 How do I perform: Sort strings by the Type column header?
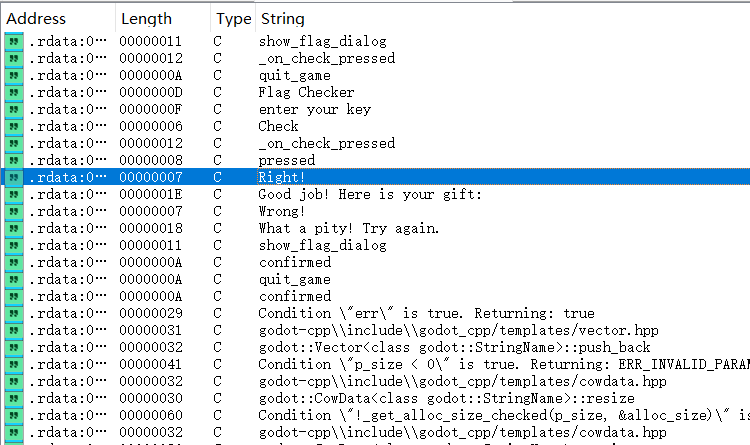click(x=233, y=18)
